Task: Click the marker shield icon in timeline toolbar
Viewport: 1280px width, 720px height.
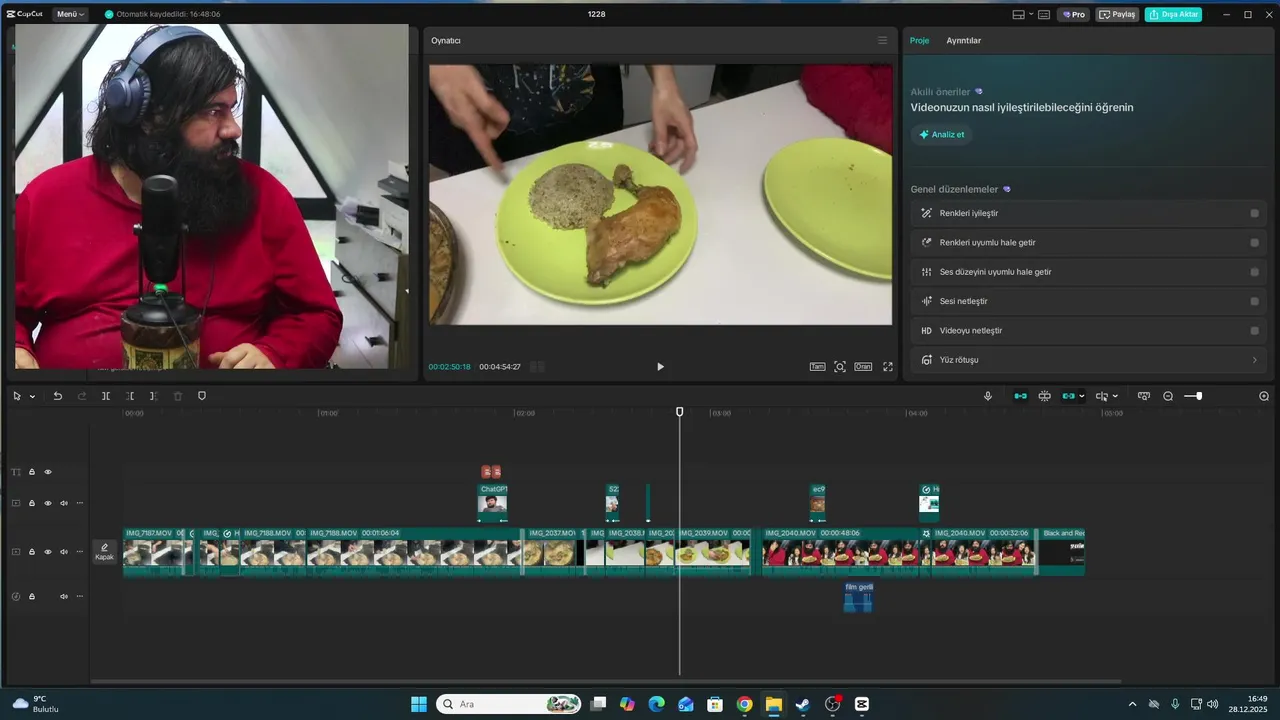Action: (201, 396)
